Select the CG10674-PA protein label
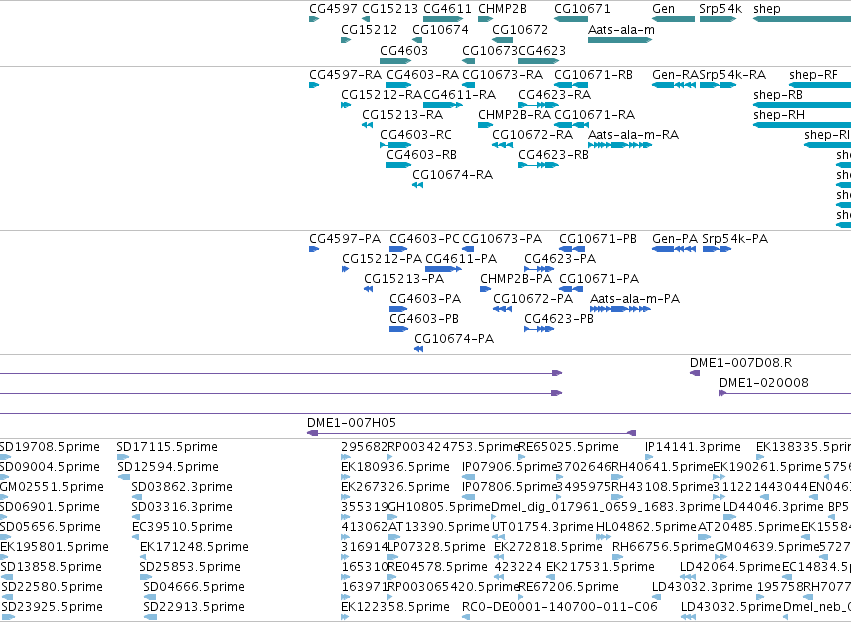Image resolution: width=851 pixels, height=622 pixels. [454, 340]
